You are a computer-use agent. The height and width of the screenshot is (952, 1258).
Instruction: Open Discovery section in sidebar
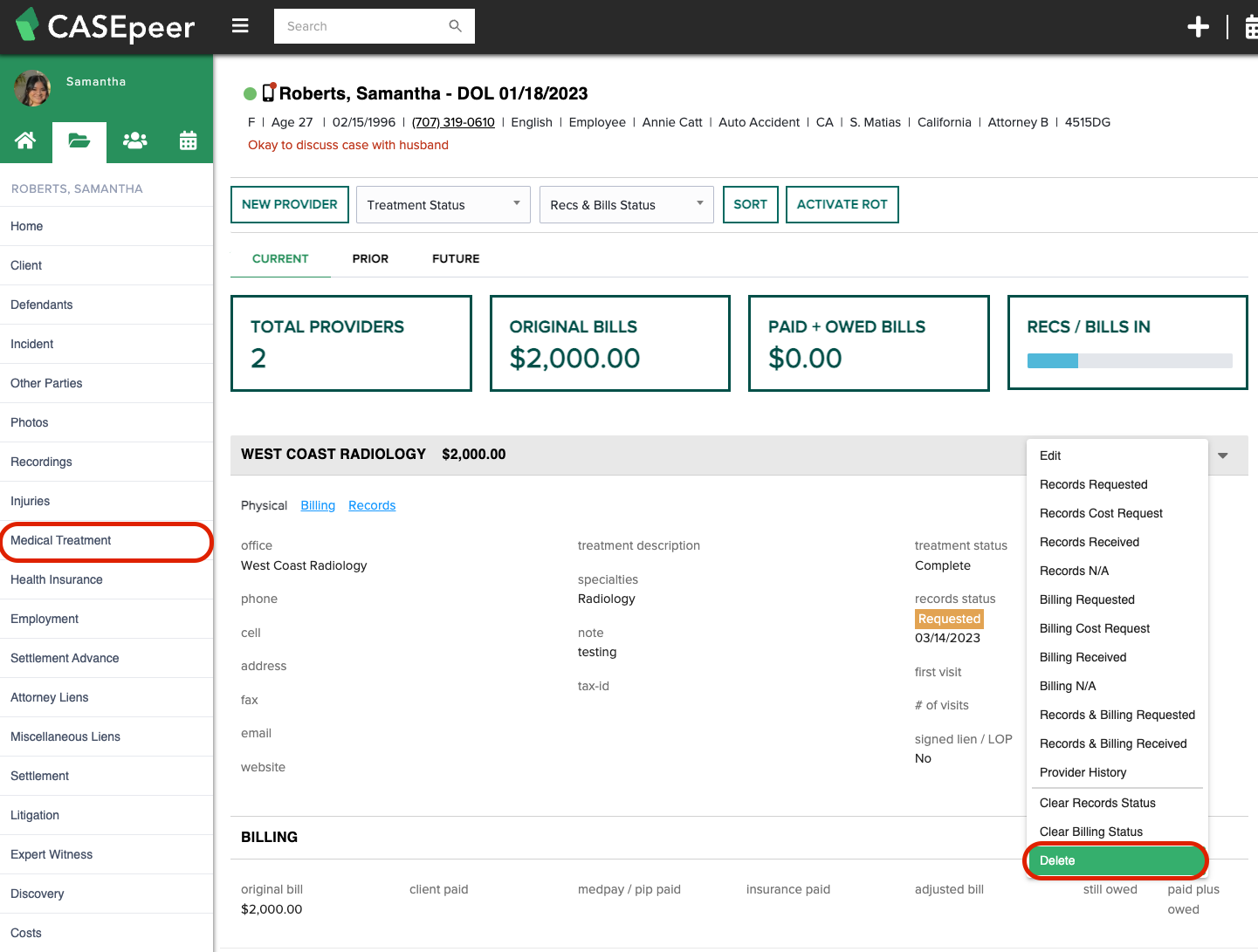pyautogui.click(x=107, y=894)
